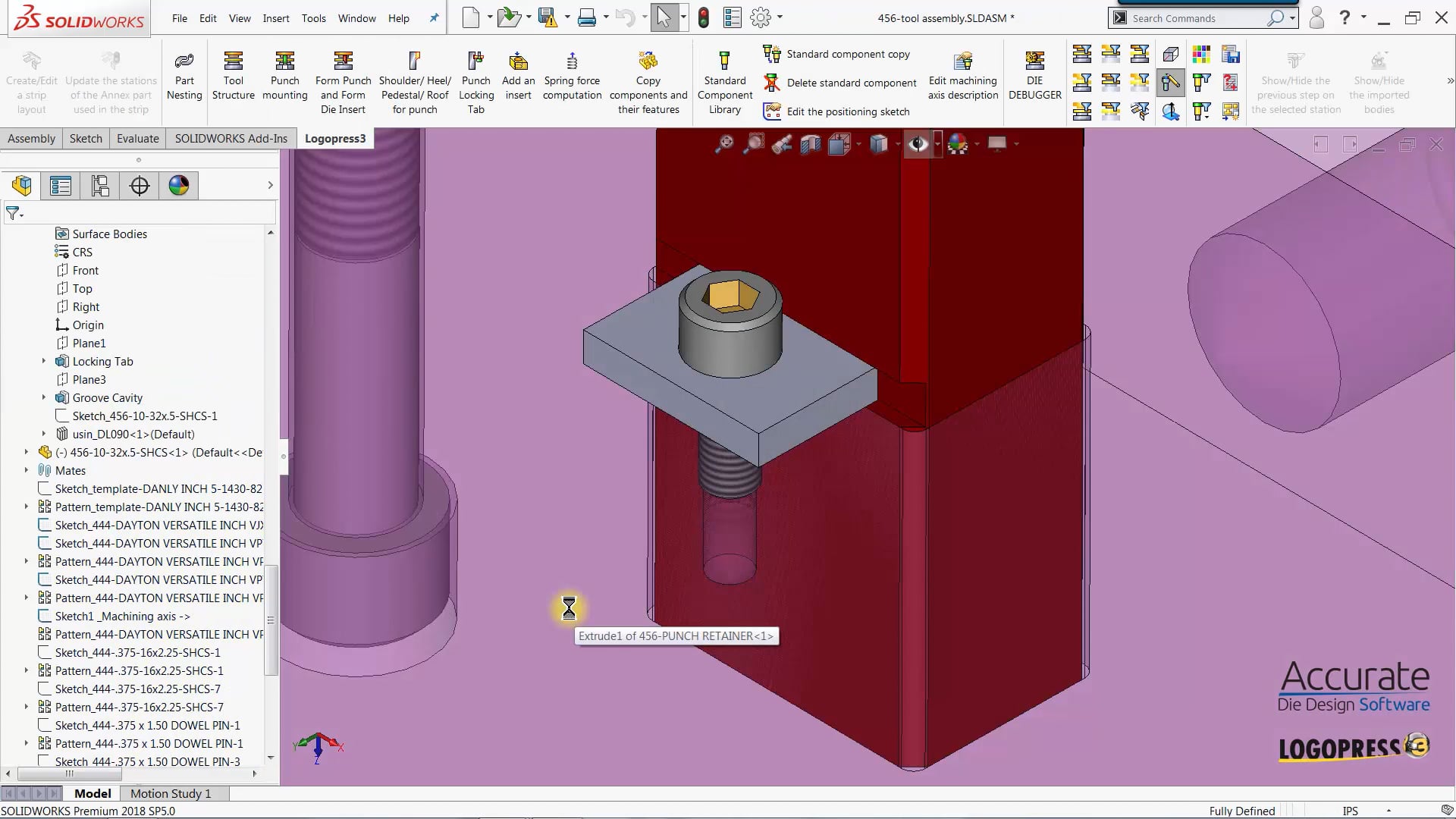Open the Options gear dropdown arrow
The height and width of the screenshot is (819, 1456).
[x=780, y=18]
